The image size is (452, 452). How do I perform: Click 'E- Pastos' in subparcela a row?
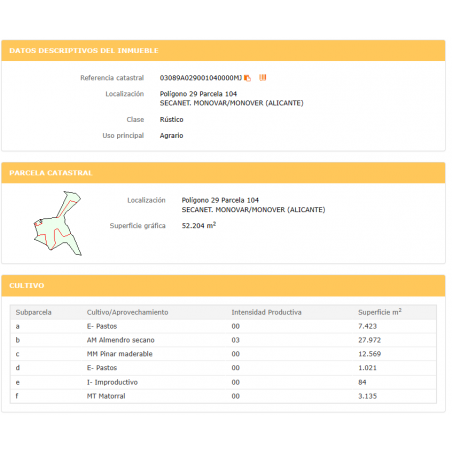(x=102, y=326)
